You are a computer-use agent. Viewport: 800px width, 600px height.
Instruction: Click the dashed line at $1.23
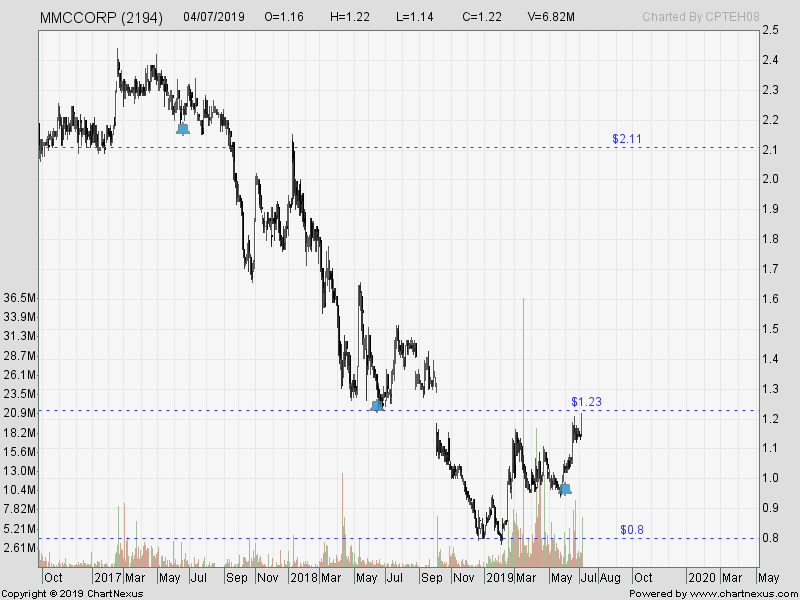(250, 410)
